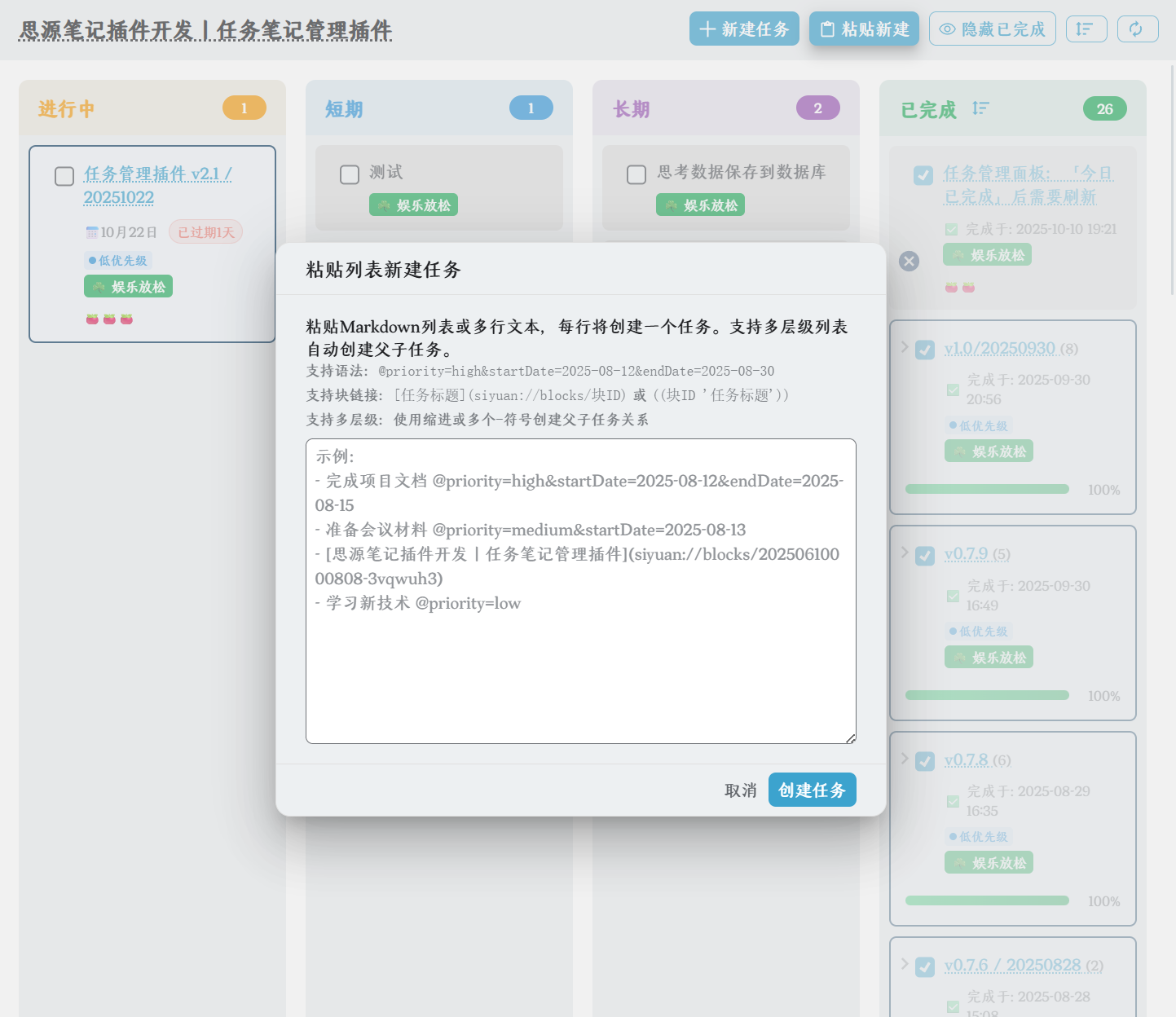
Task: Select the 长期 column header
Action: 632,109
